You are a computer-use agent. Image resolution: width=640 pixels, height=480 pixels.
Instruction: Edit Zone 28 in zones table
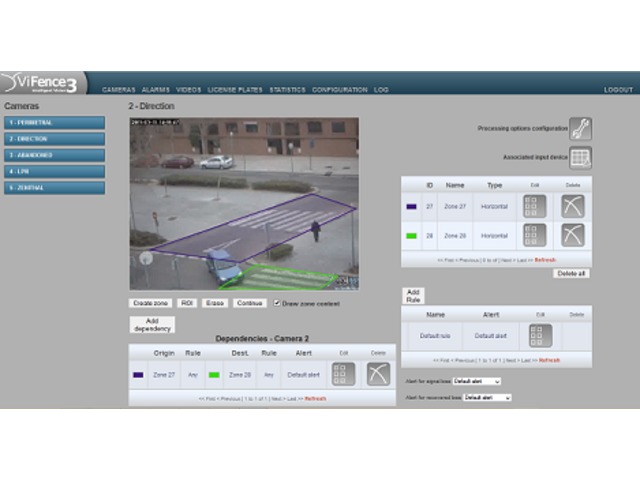pyautogui.click(x=535, y=235)
